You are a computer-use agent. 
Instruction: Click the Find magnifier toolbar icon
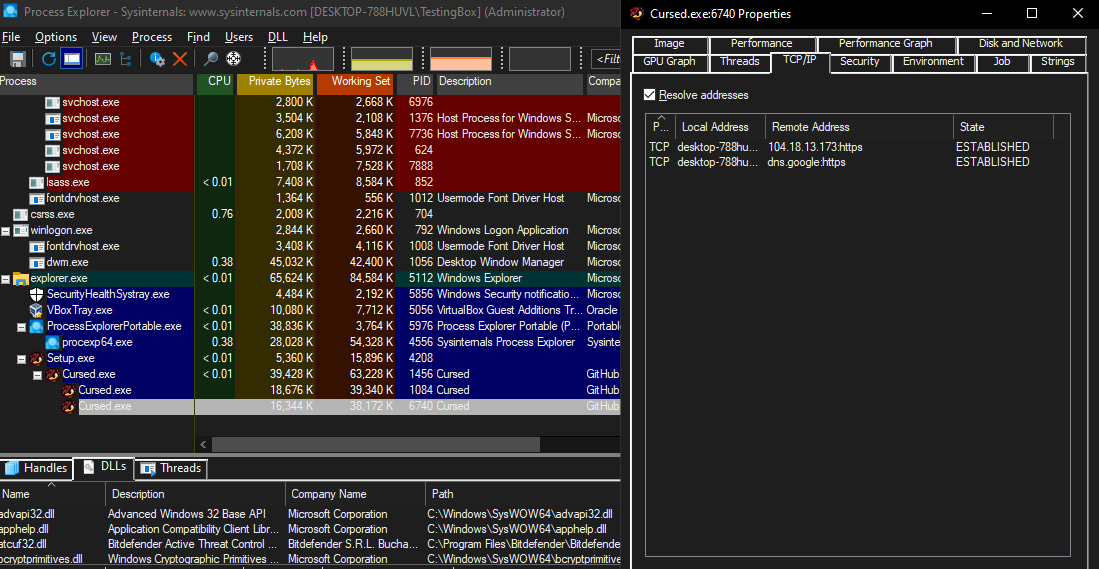point(211,59)
